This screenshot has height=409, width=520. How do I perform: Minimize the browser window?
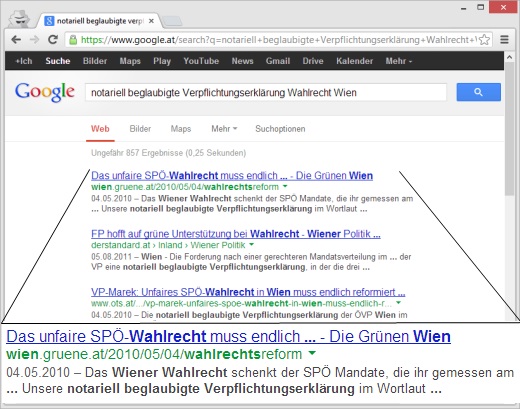(x=464, y=8)
